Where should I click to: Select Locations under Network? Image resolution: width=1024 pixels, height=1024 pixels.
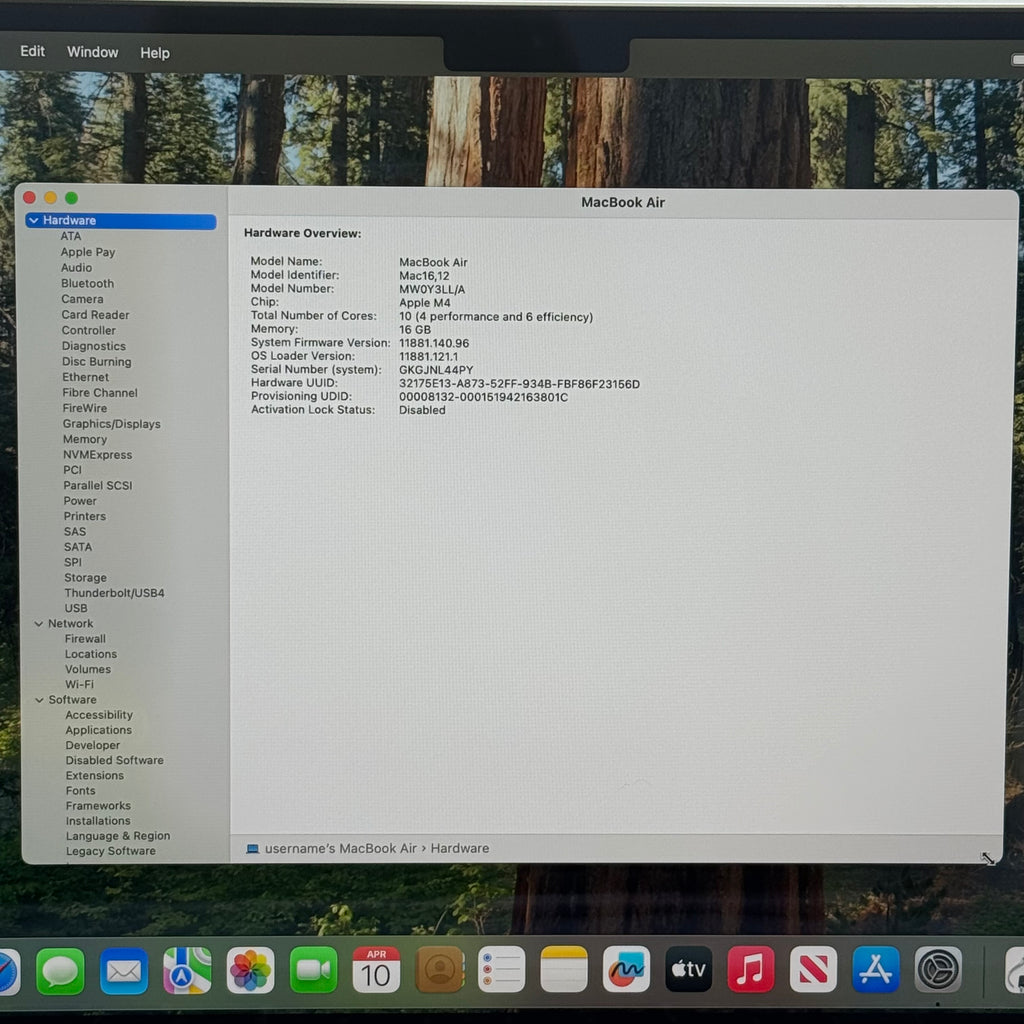pyautogui.click(x=91, y=654)
